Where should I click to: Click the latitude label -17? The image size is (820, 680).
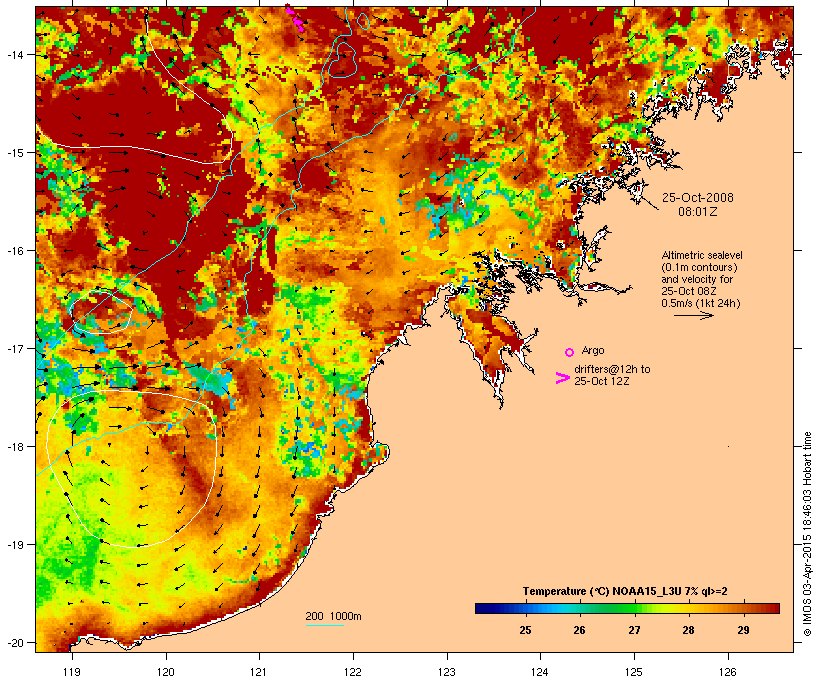pos(14,348)
